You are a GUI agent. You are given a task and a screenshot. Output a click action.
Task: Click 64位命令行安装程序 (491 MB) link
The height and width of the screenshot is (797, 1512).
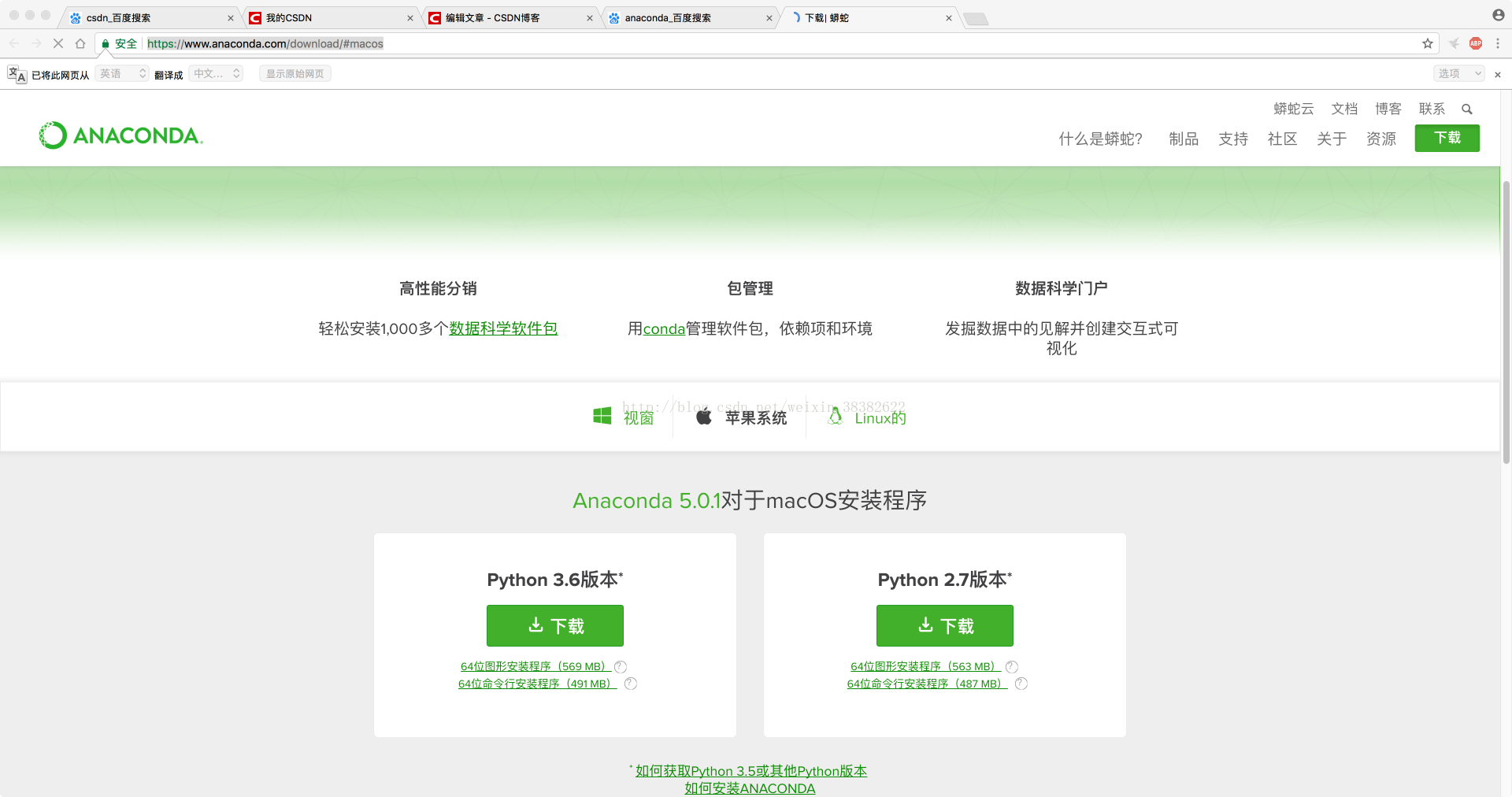[537, 684]
